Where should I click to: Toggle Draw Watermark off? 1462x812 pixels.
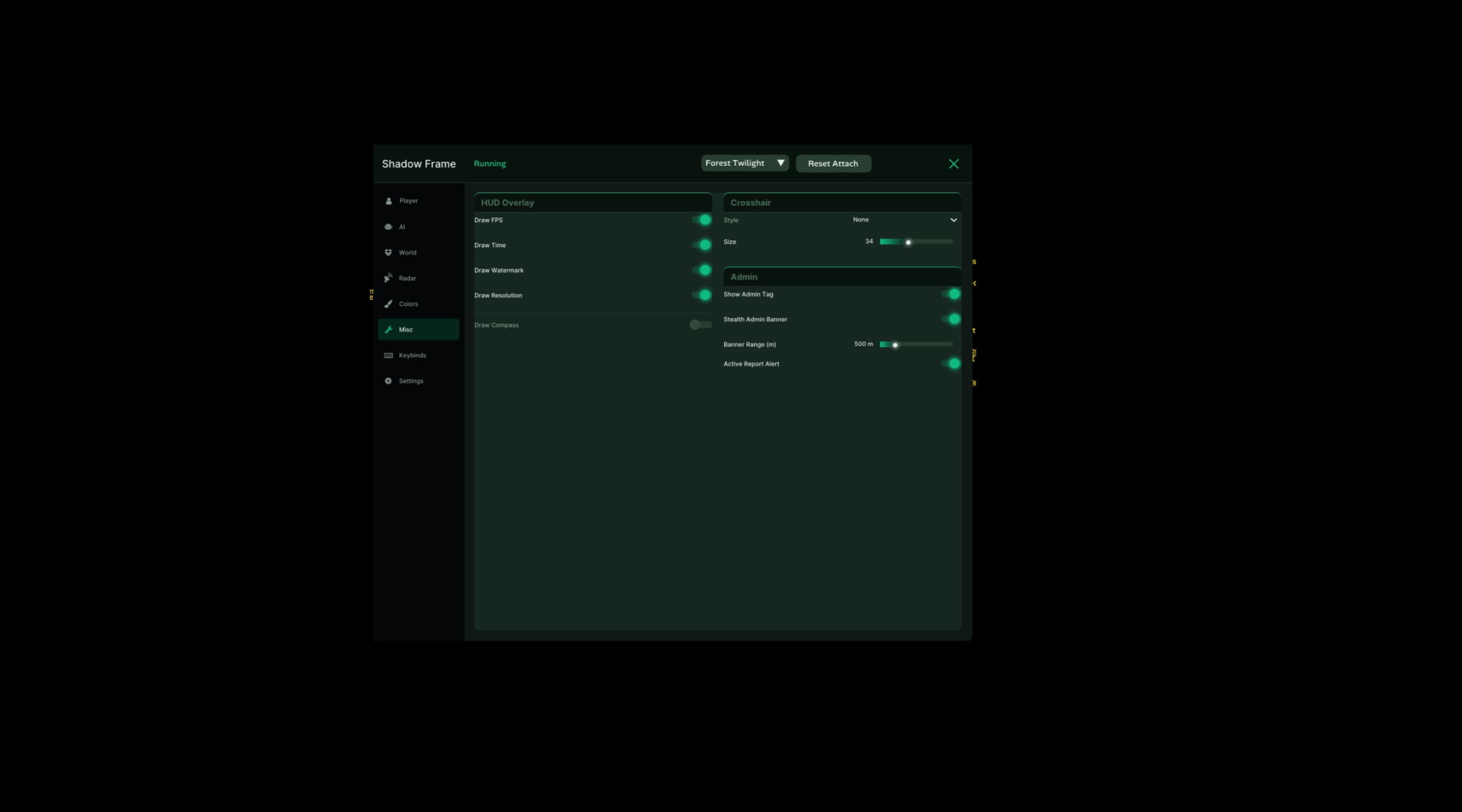tap(702, 270)
